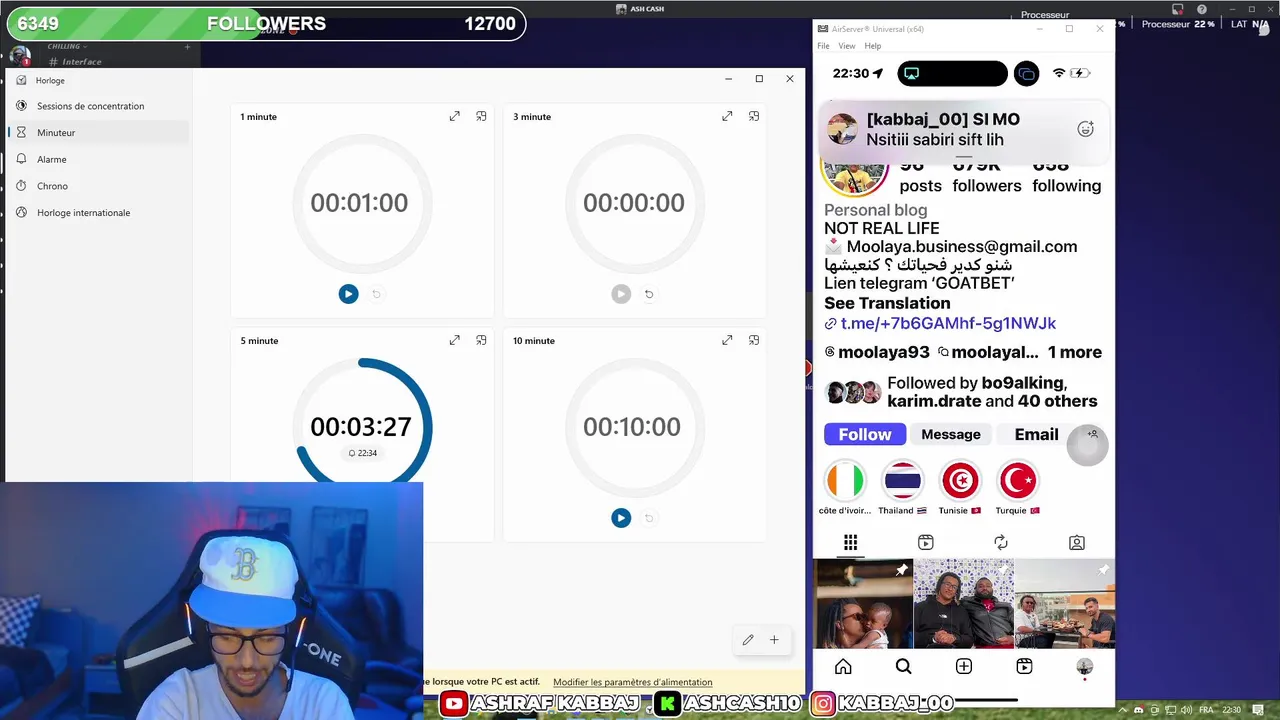Switch to the tagged photos tab

(x=1077, y=542)
